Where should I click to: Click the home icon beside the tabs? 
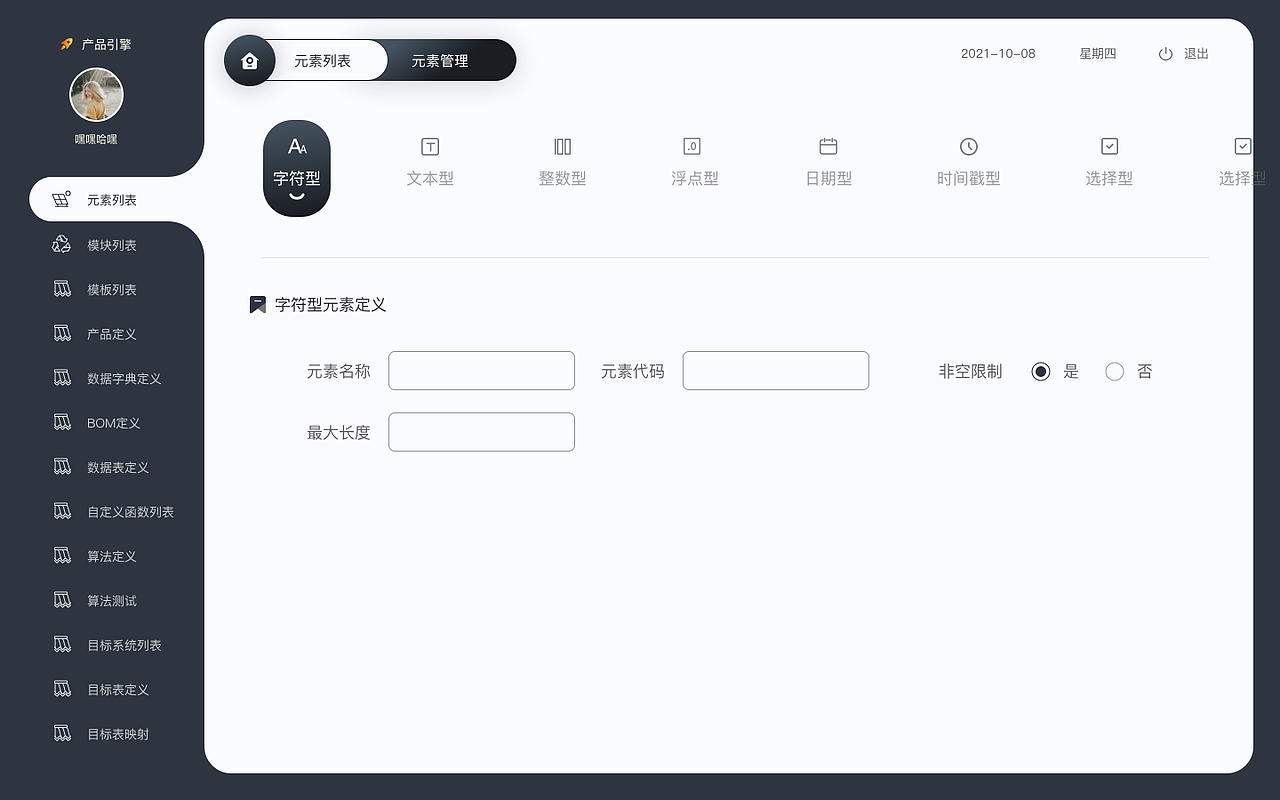coord(249,60)
